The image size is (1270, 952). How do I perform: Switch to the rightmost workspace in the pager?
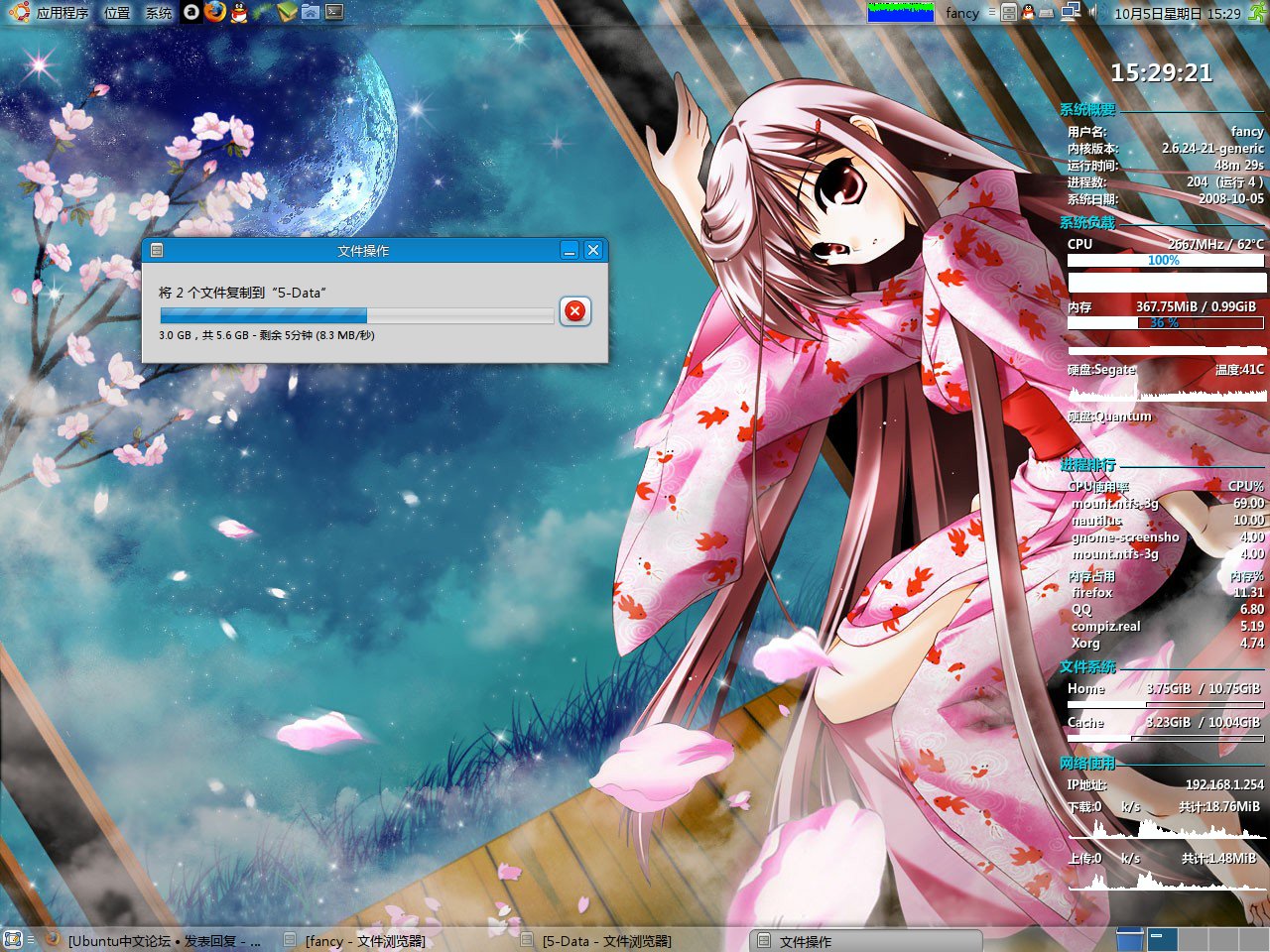(1252, 939)
